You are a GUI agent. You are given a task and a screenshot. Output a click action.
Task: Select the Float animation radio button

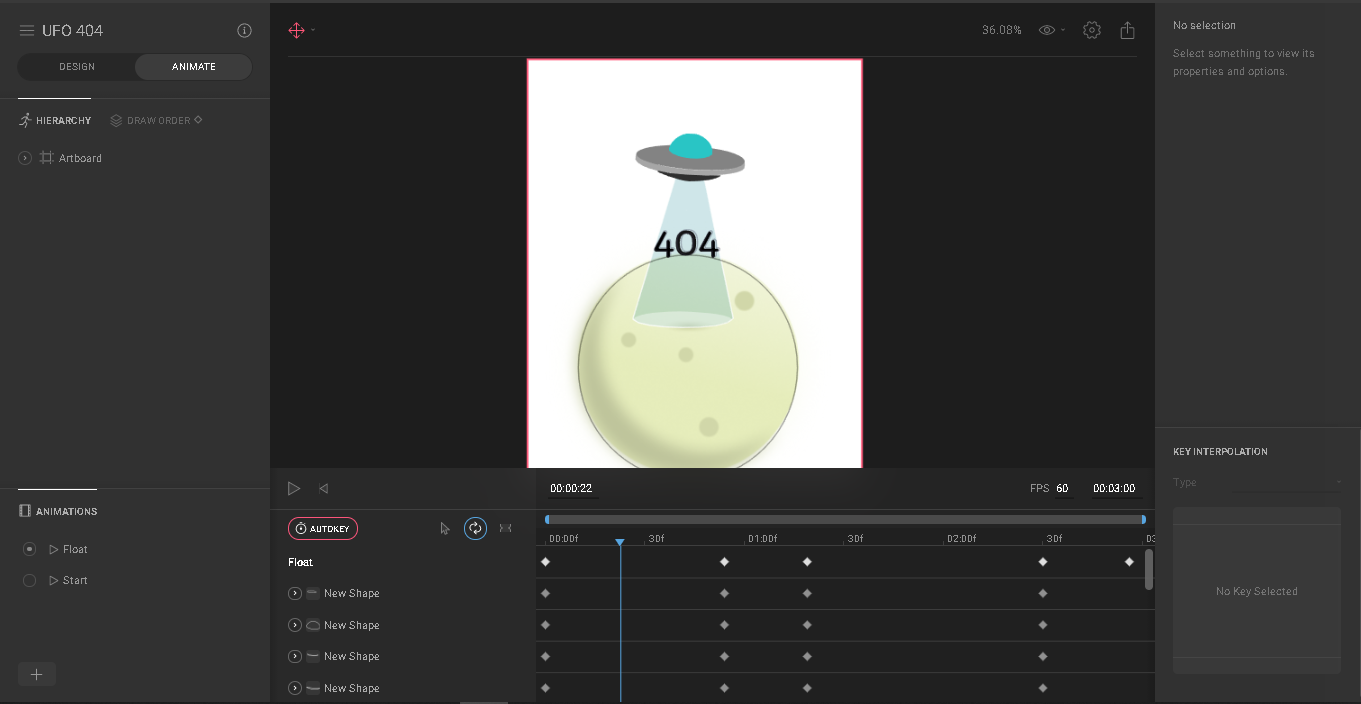[29, 548]
